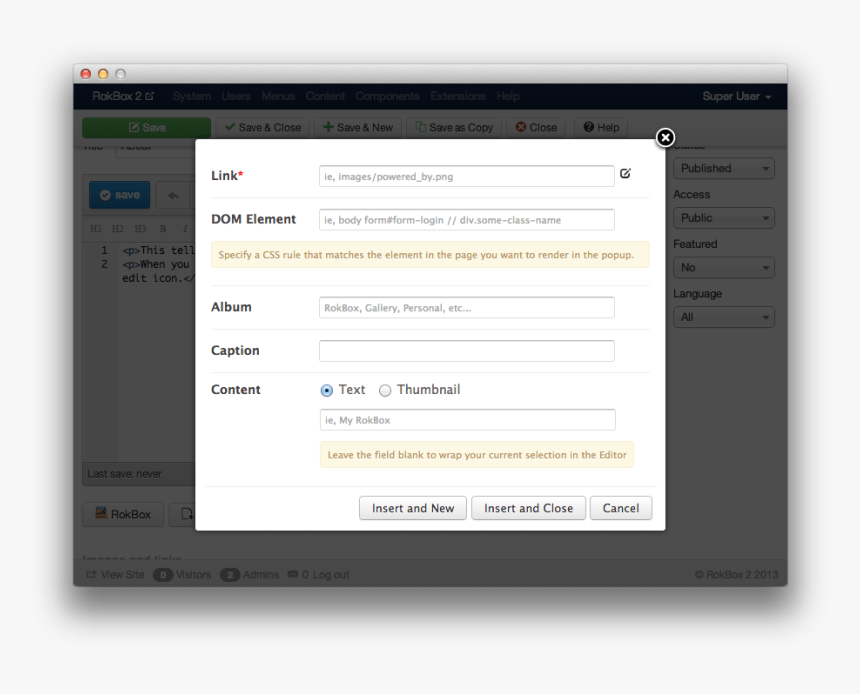The image size is (860, 694).
Task: Apply bold with the B editor icon
Action: click(163, 229)
